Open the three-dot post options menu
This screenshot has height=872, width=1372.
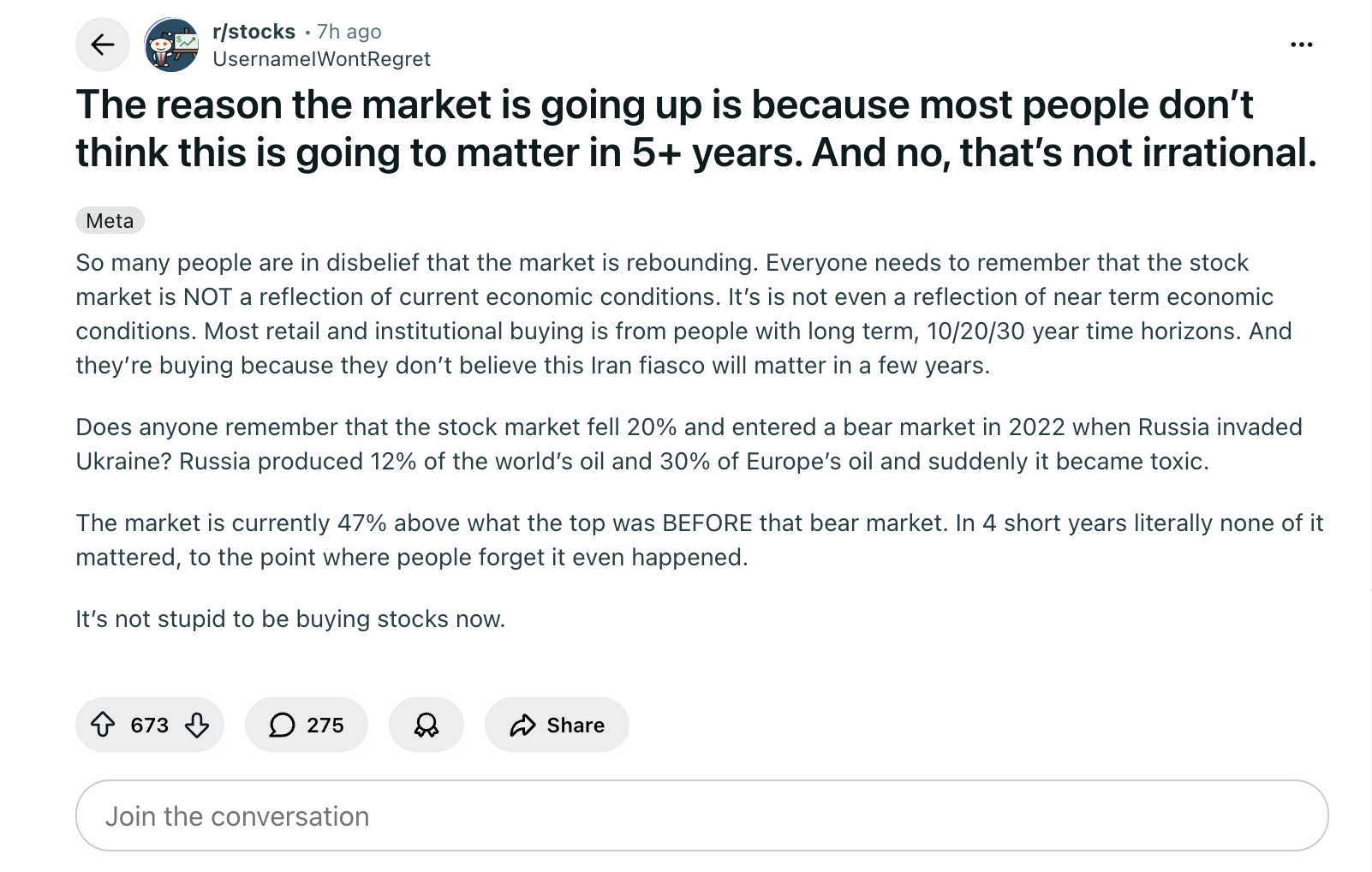pyautogui.click(x=1301, y=45)
